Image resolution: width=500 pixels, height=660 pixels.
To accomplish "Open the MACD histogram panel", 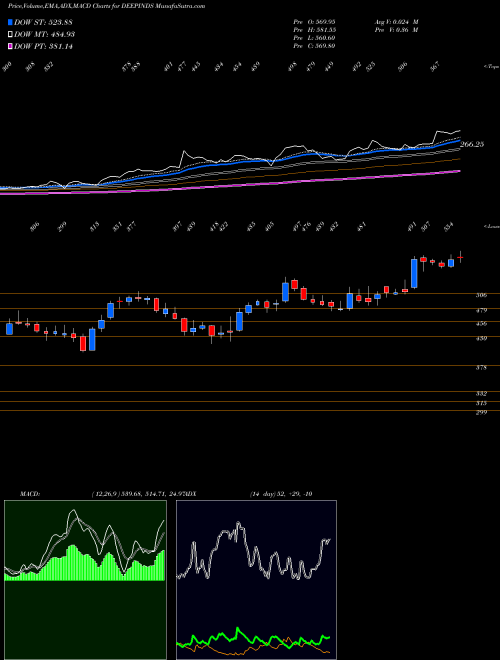I will pyautogui.click(x=85, y=580).
